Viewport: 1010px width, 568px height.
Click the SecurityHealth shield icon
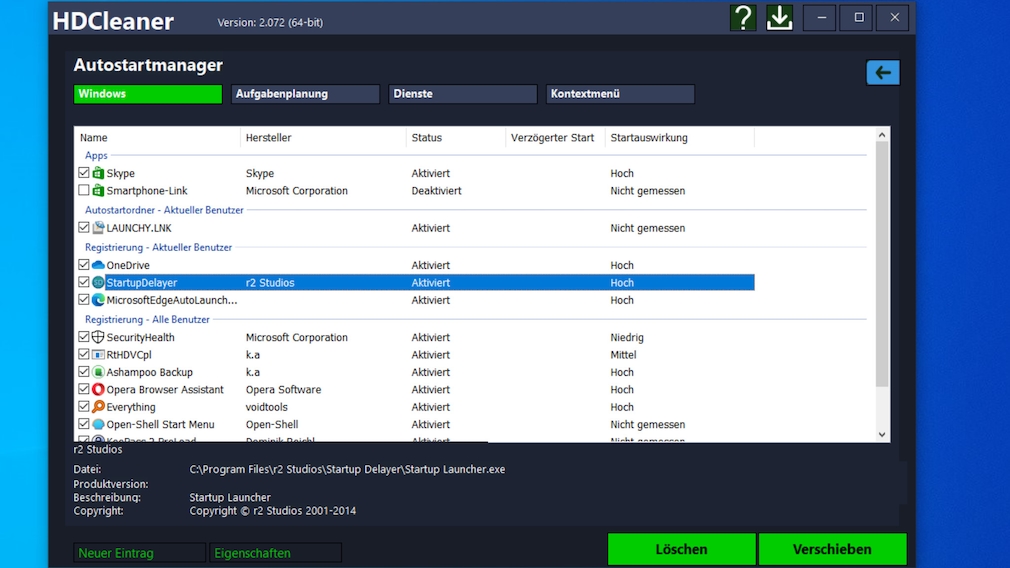pyautogui.click(x=98, y=337)
